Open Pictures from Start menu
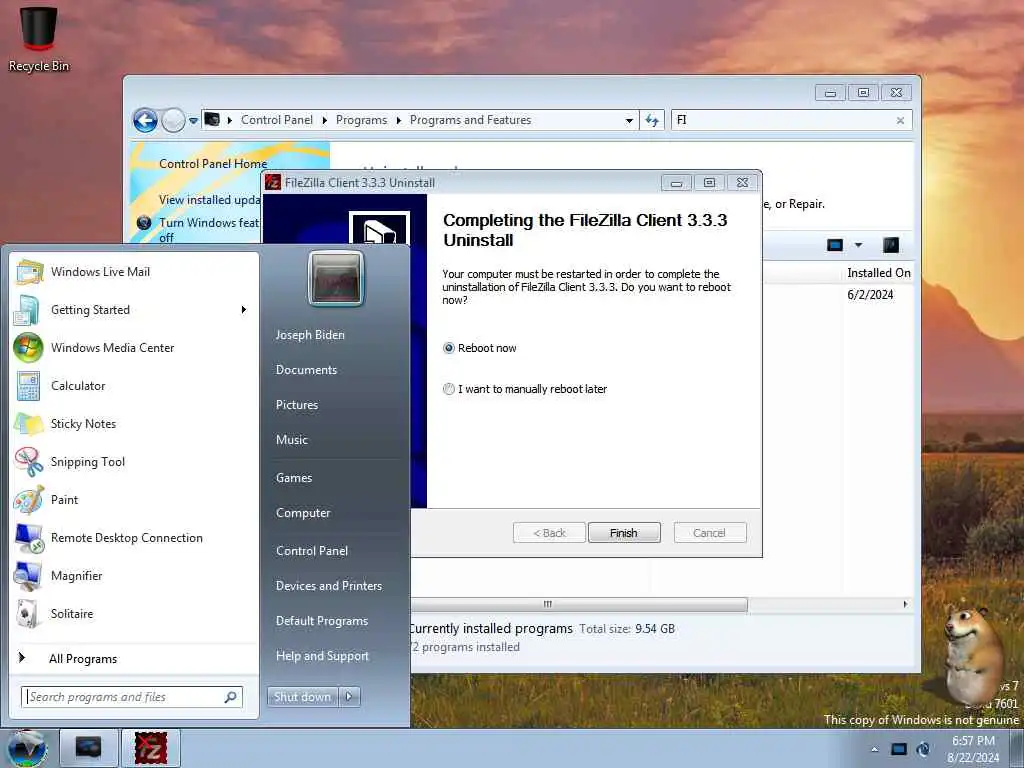Viewport: 1024px width, 768px height. [296, 405]
